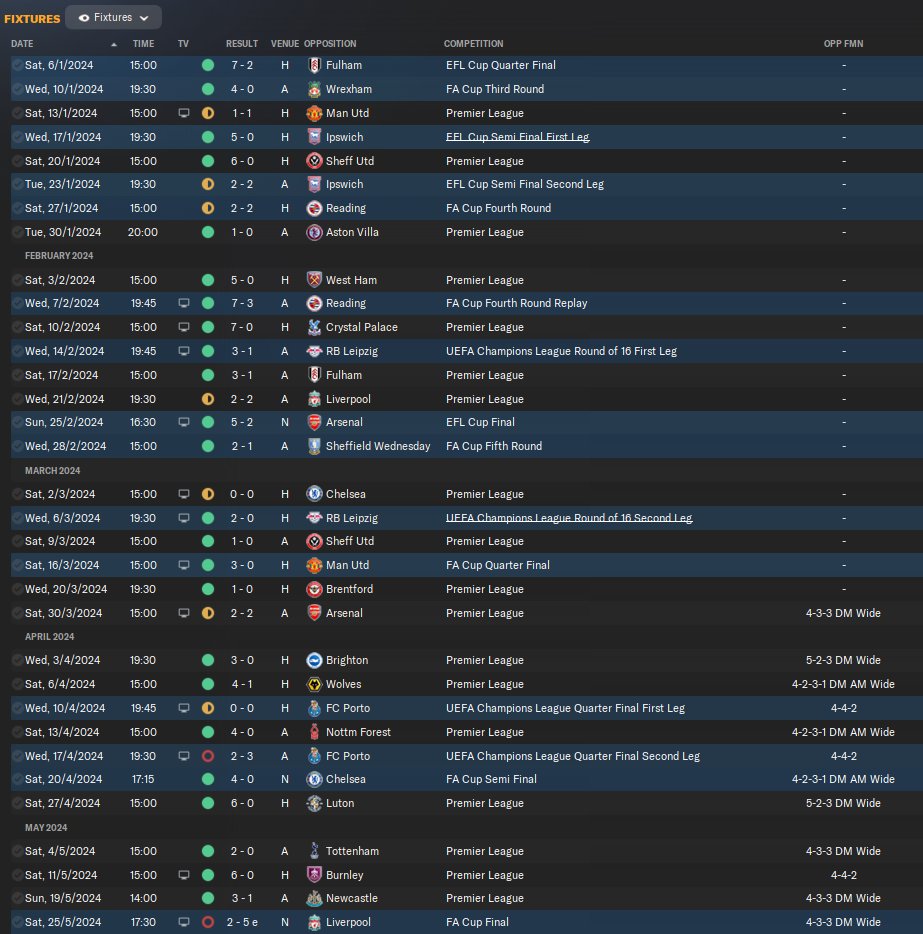Click Fulham club badge in EFL Cup Quarter Final row
This screenshot has width=923, height=934.
click(x=314, y=65)
